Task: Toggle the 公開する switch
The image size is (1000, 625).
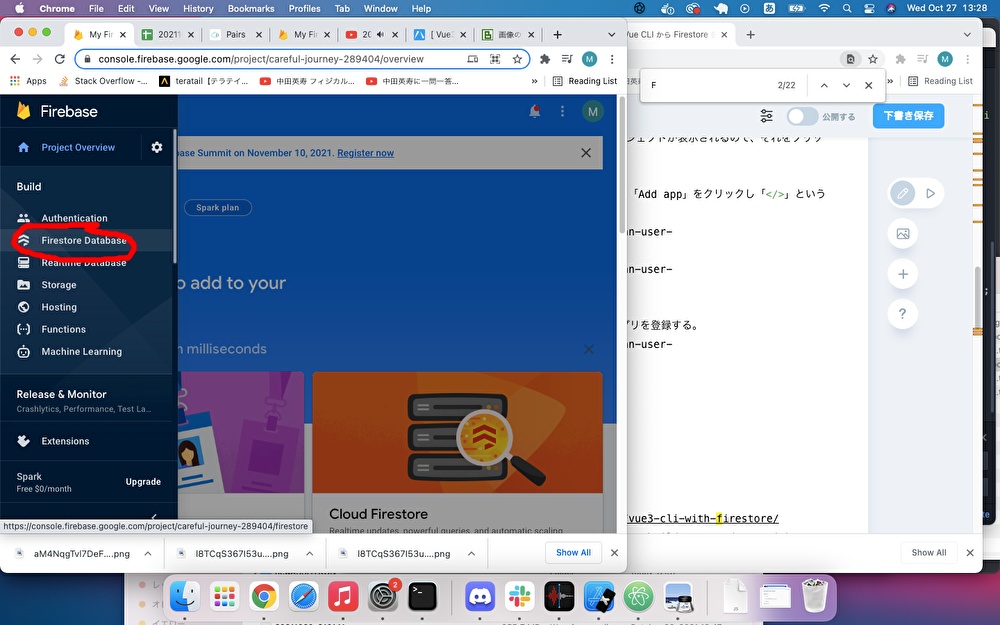Action: pyautogui.click(x=802, y=117)
